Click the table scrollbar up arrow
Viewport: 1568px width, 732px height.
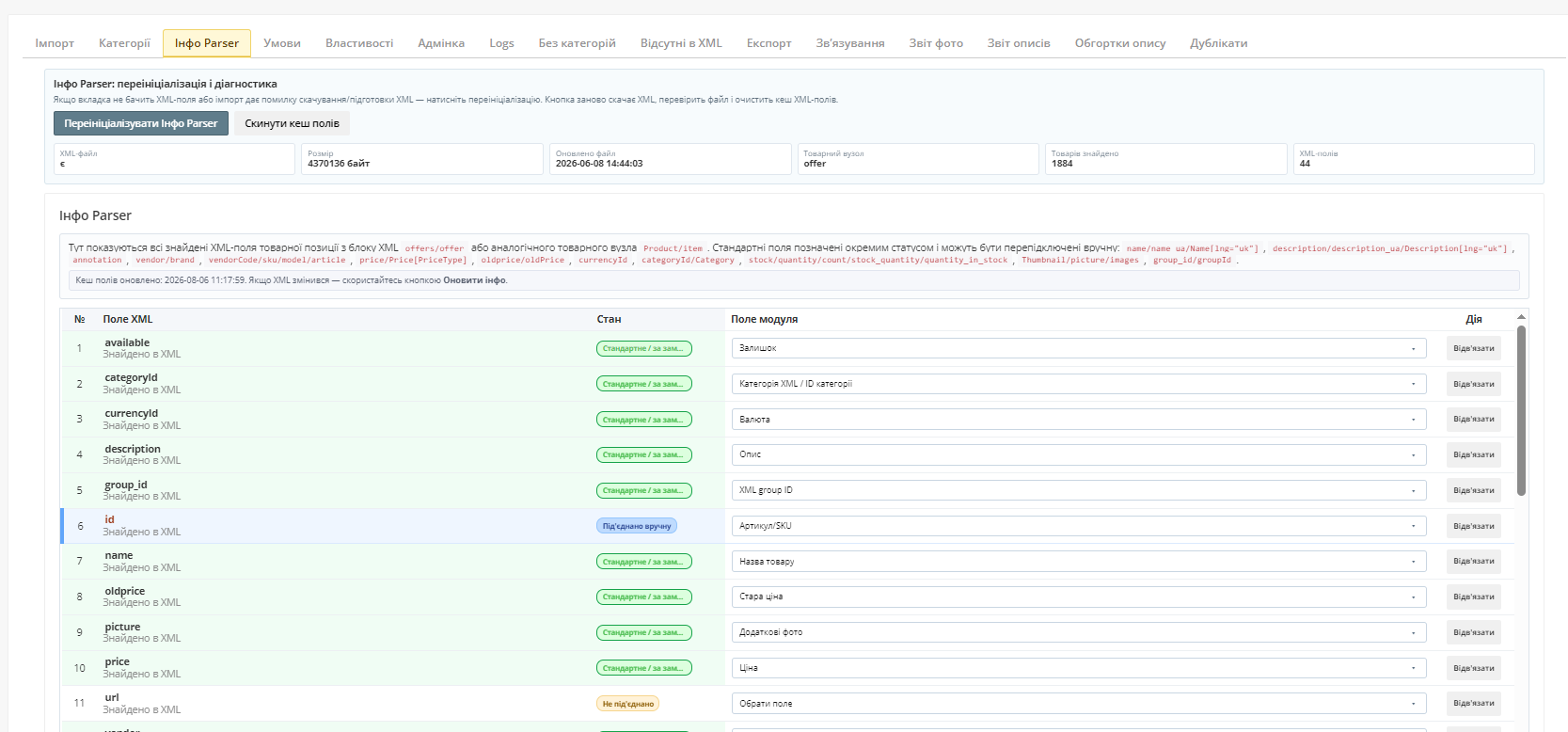[1521, 318]
